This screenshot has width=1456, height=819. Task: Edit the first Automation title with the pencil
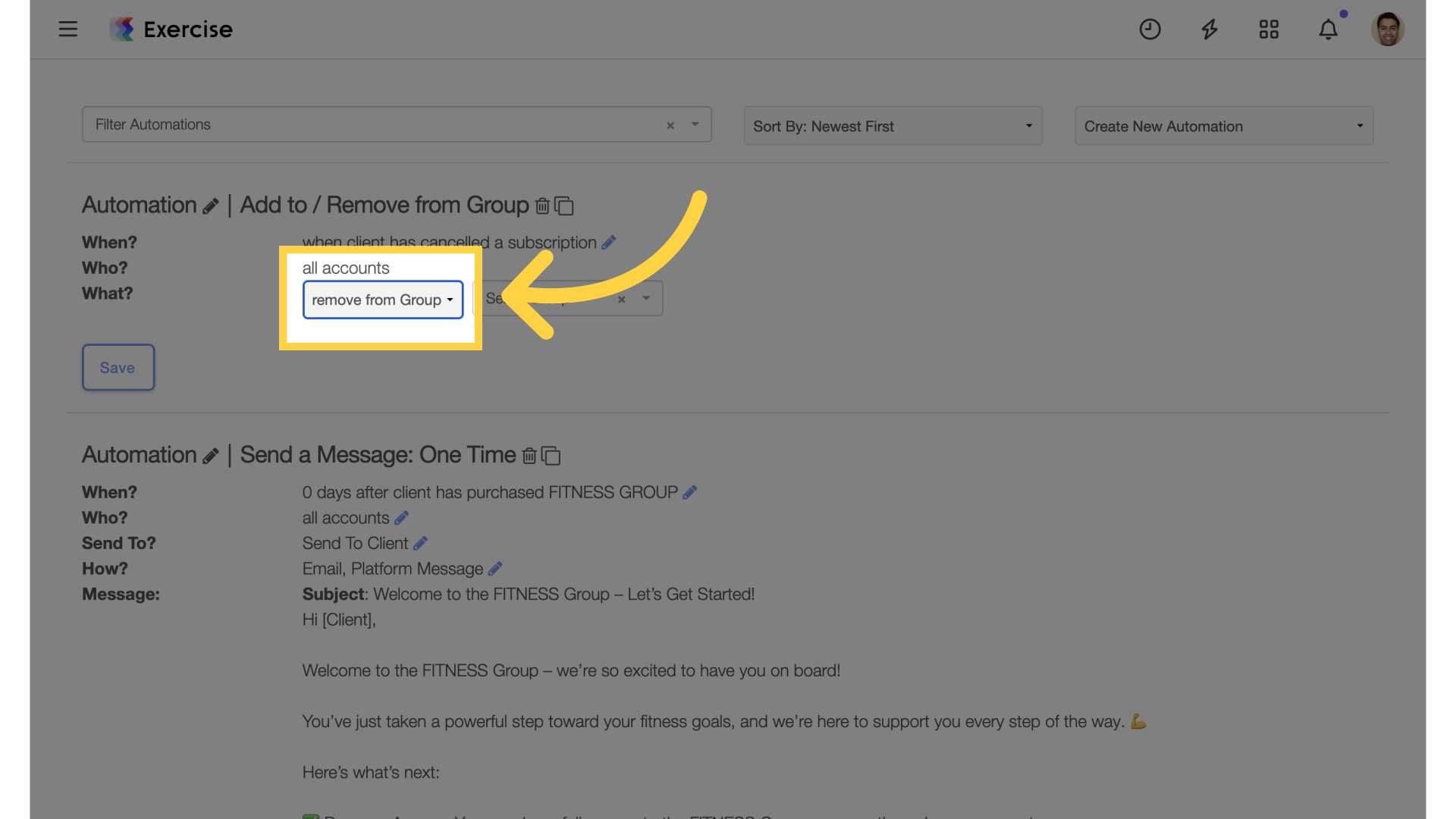[x=210, y=206]
